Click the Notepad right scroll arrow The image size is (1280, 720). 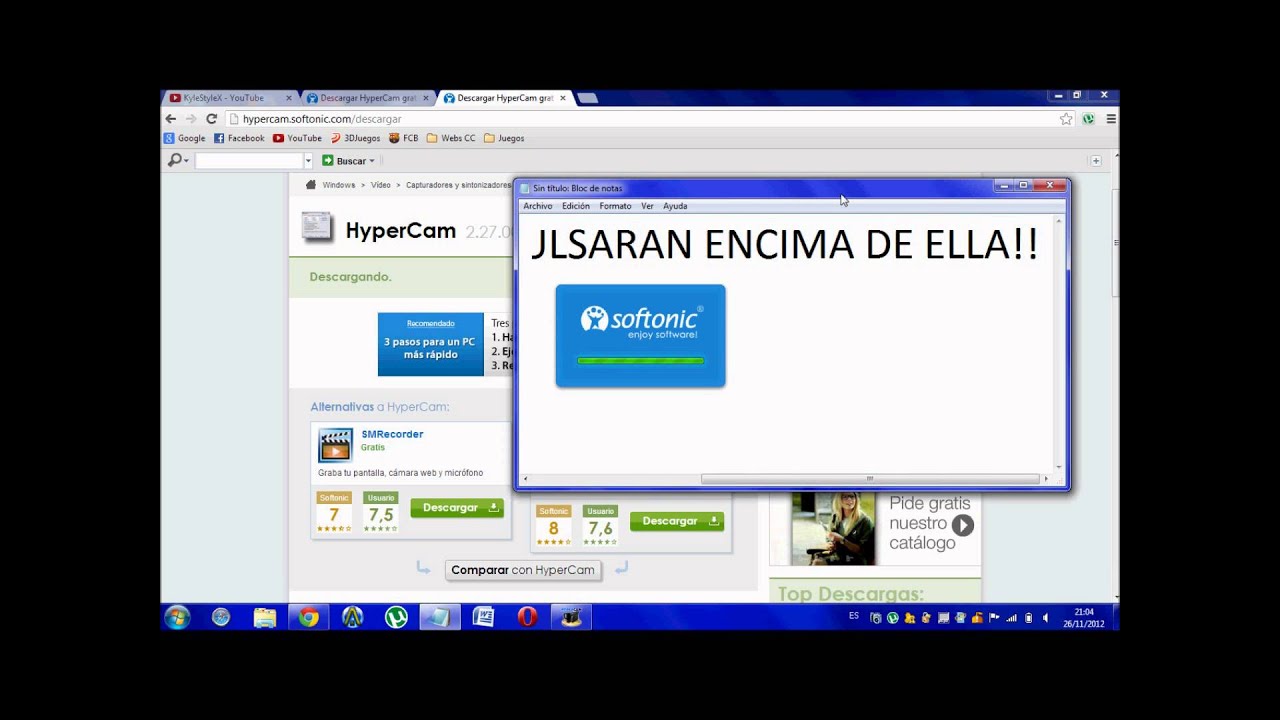click(1046, 479)
